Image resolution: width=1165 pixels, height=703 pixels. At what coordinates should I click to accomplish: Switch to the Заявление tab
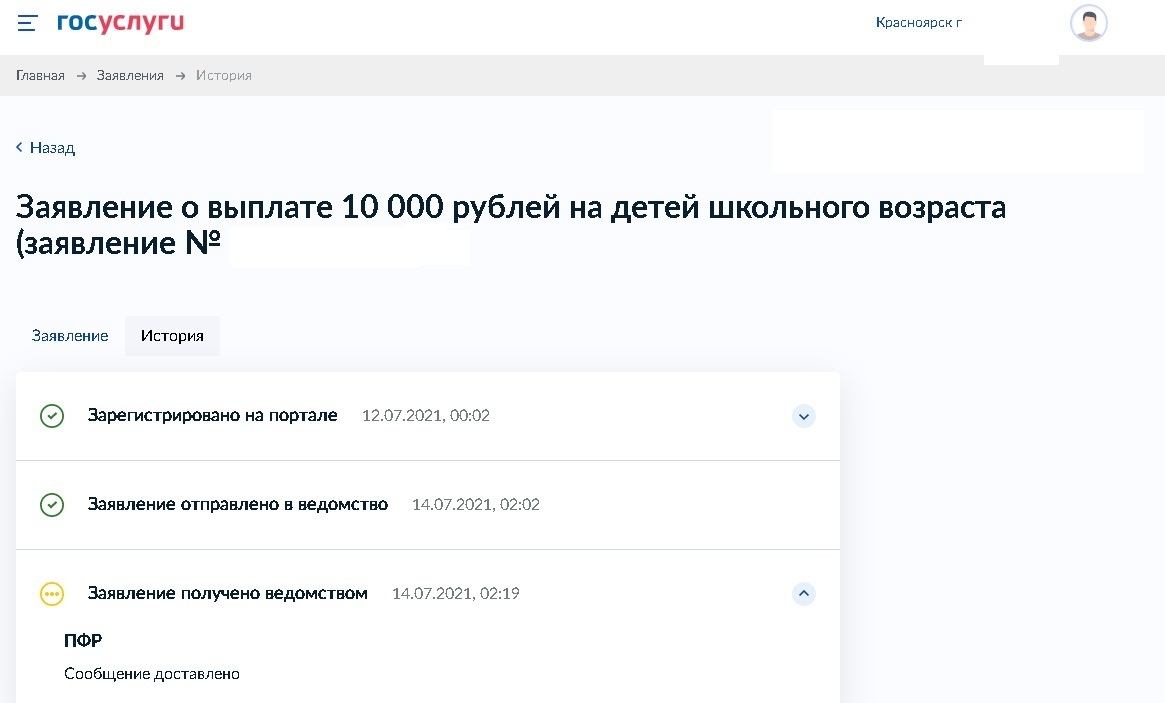click(70, 336)
